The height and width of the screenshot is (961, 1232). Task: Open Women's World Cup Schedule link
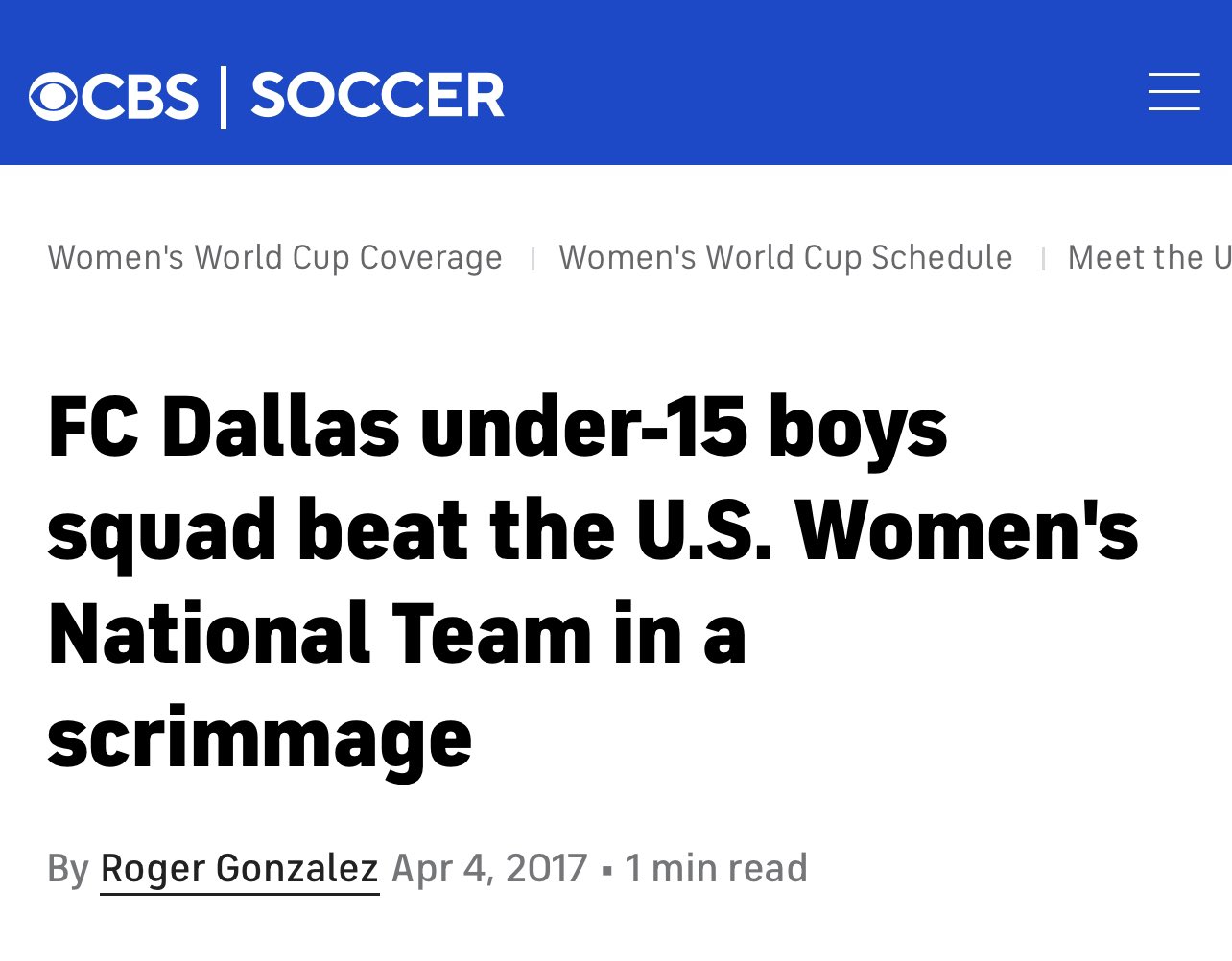[x=786, y=257]
